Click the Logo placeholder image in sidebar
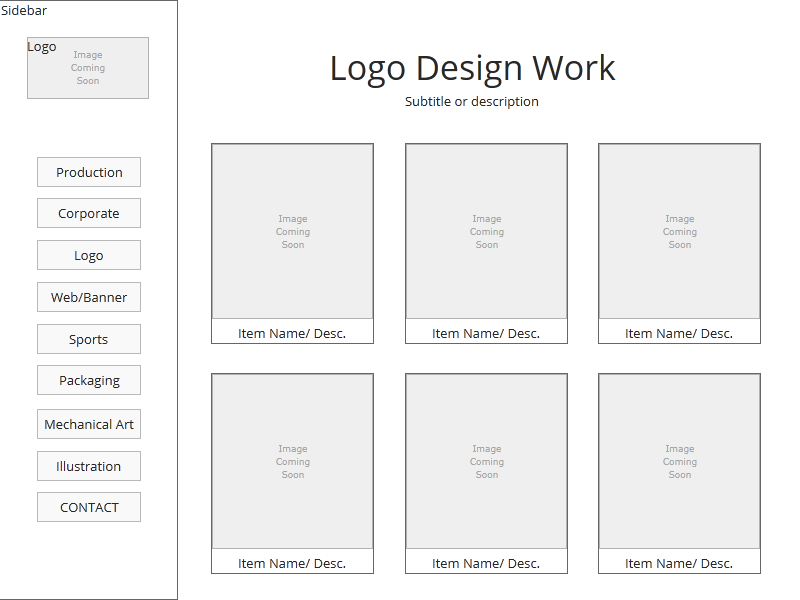800x600 pixels. click(x=88, y=68)
